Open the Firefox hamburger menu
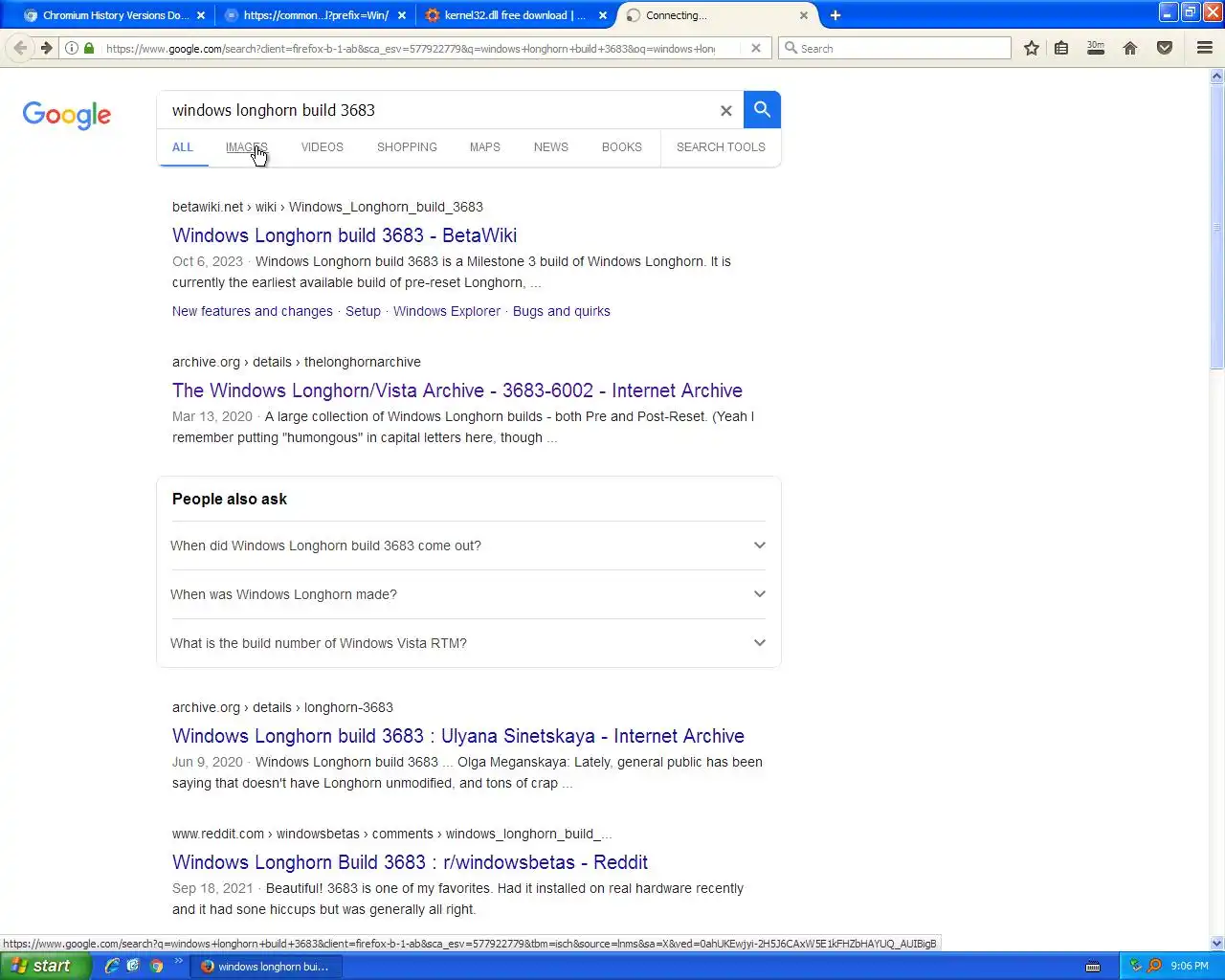The width and height of the screenshot is (1225, 980). 1205,48
